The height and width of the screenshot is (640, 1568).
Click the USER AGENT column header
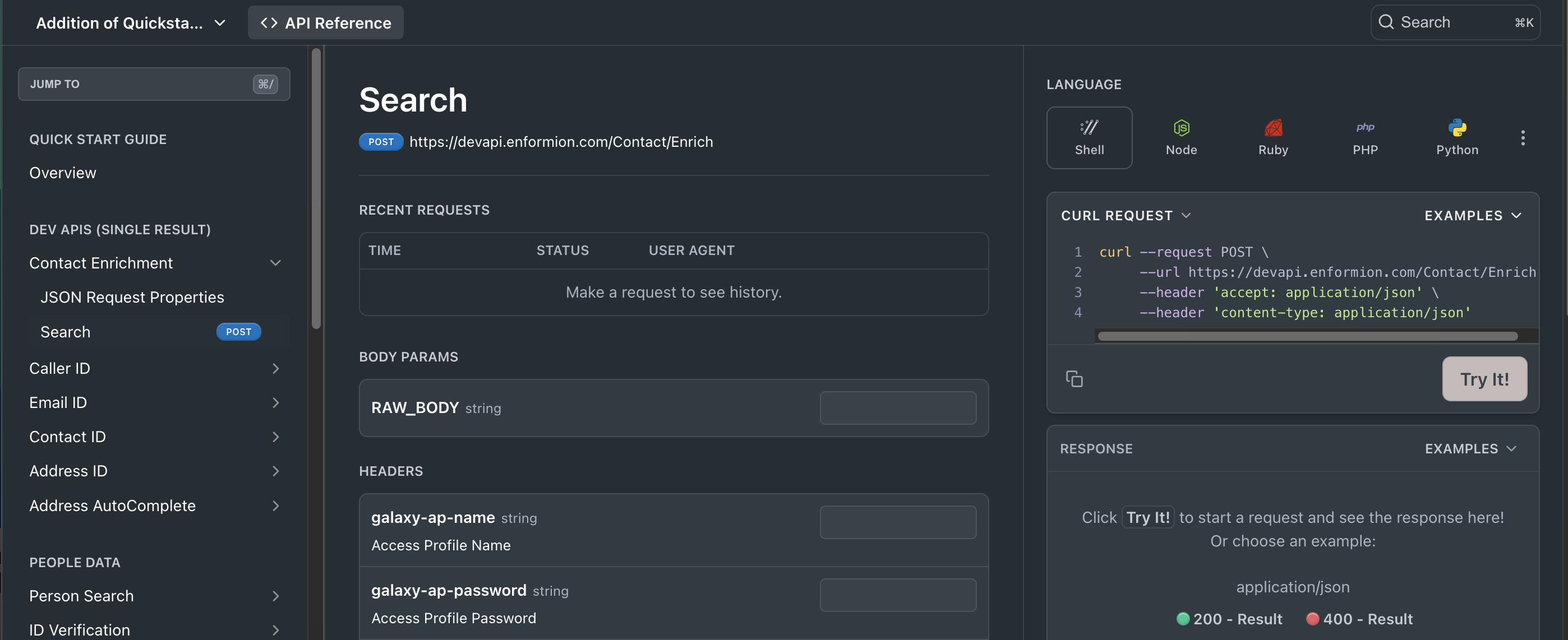tap(691, 250)
